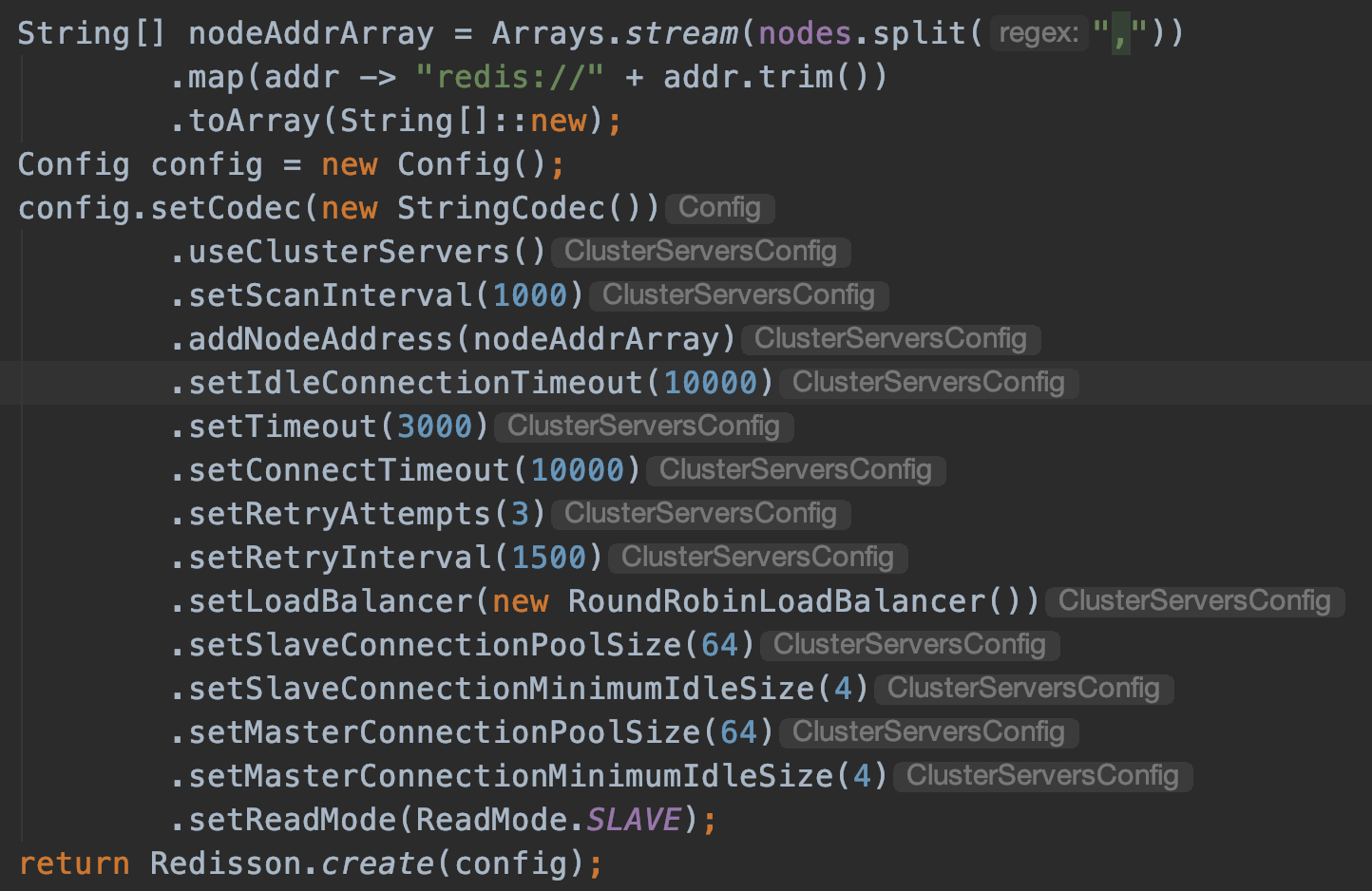Click the regex parameter hint
1372x891 pixels.
tap(1039, 32)
